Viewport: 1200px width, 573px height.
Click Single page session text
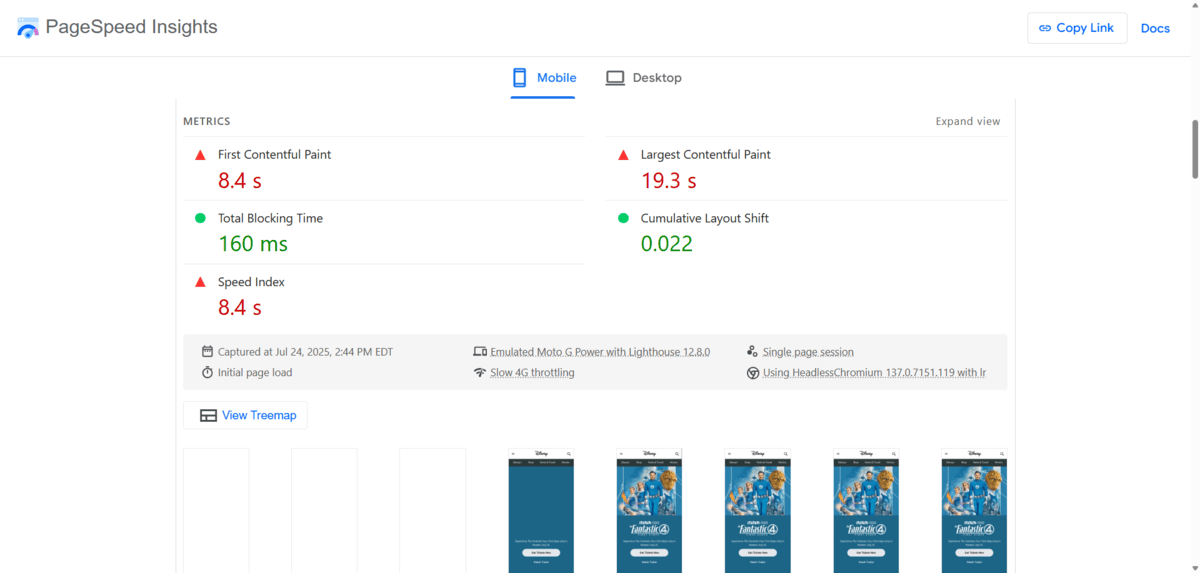[808, 352]
